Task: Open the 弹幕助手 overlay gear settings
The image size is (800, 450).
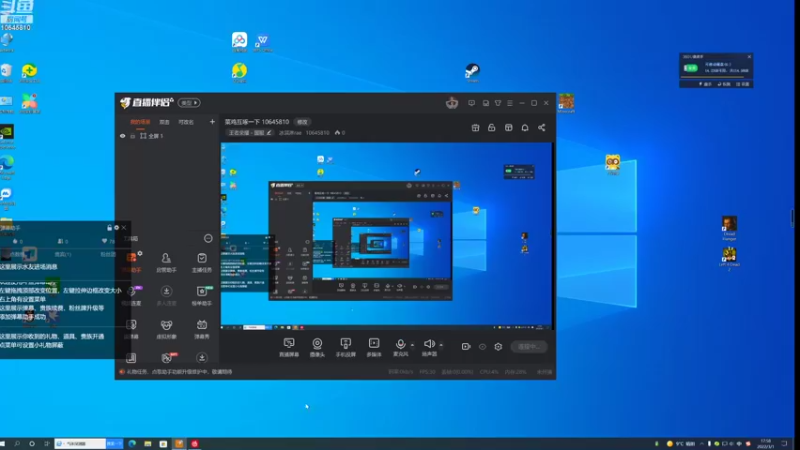Action: 116,228
